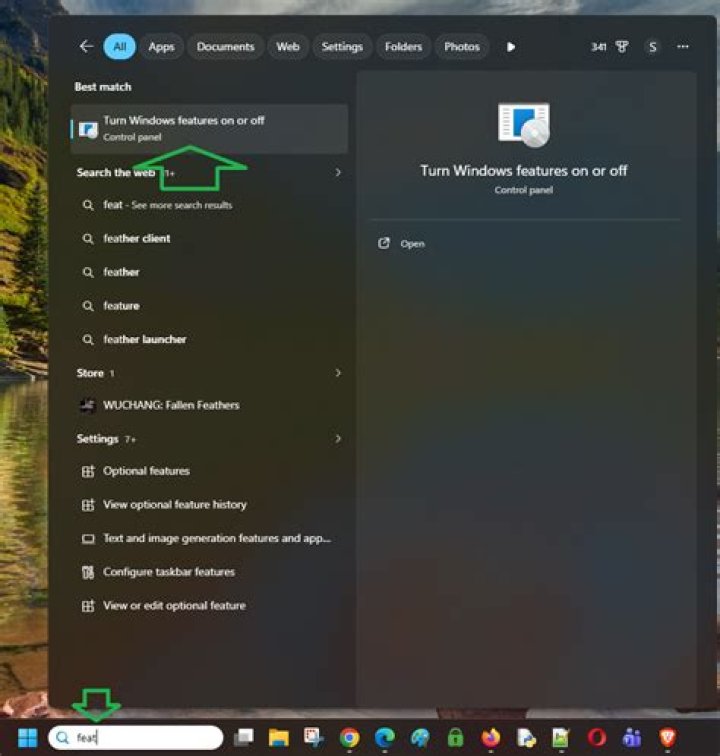Image resolution: width=720 pixels, height=756 pixels.
Task: Expand the Store section chevron
Action: tap(338, 373)
